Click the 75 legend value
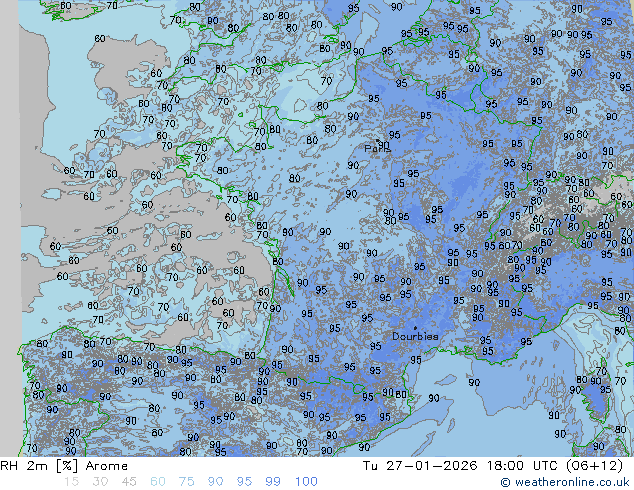Image resolution: width=634 pixels, height=490 pixels. 187,481
